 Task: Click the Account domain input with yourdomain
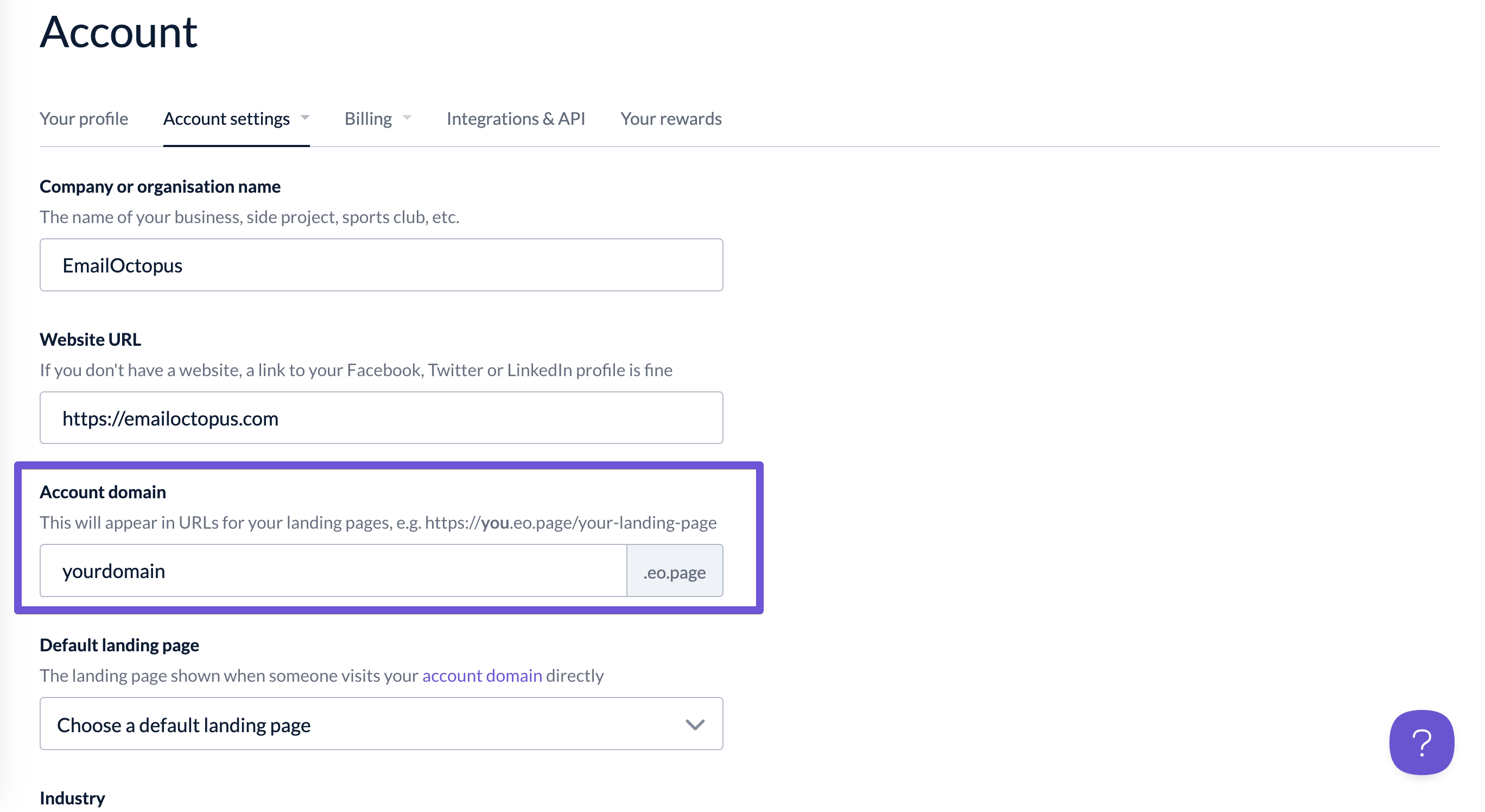tap(333, 570)
